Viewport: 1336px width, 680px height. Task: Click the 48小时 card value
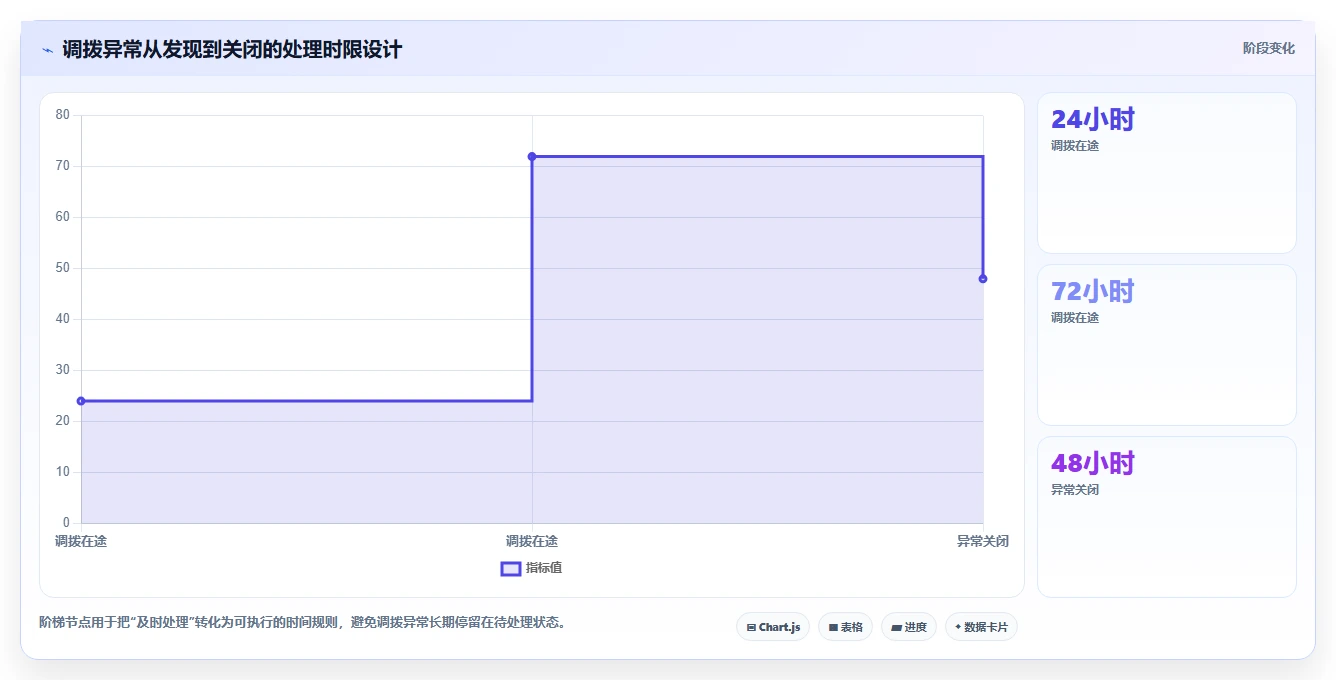coord(1093,464)
